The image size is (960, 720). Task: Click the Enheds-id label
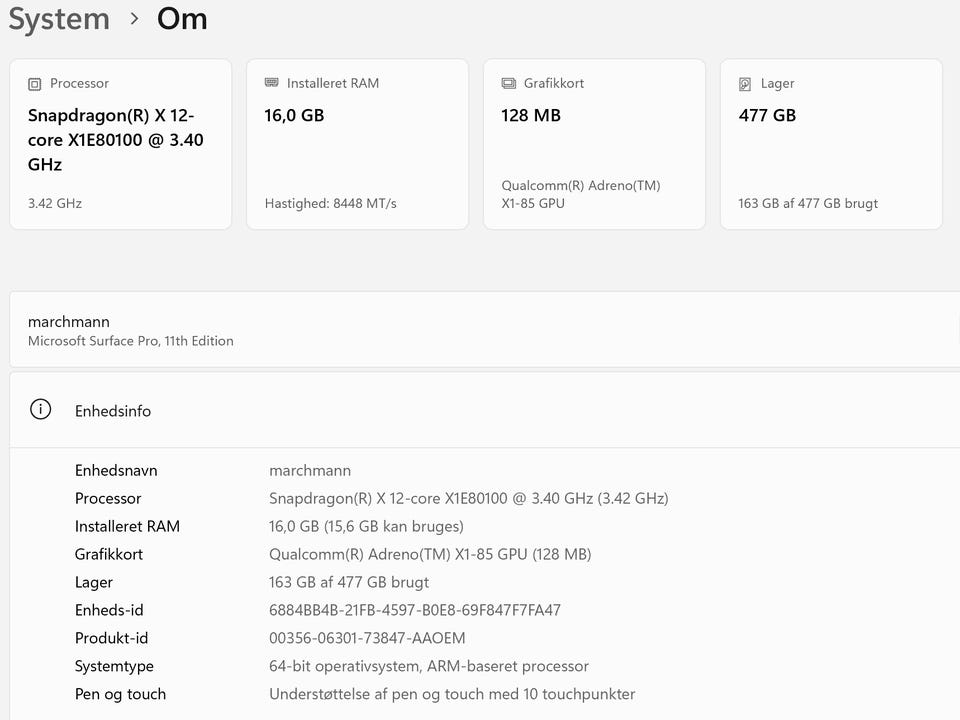click(x=109, y=610)
